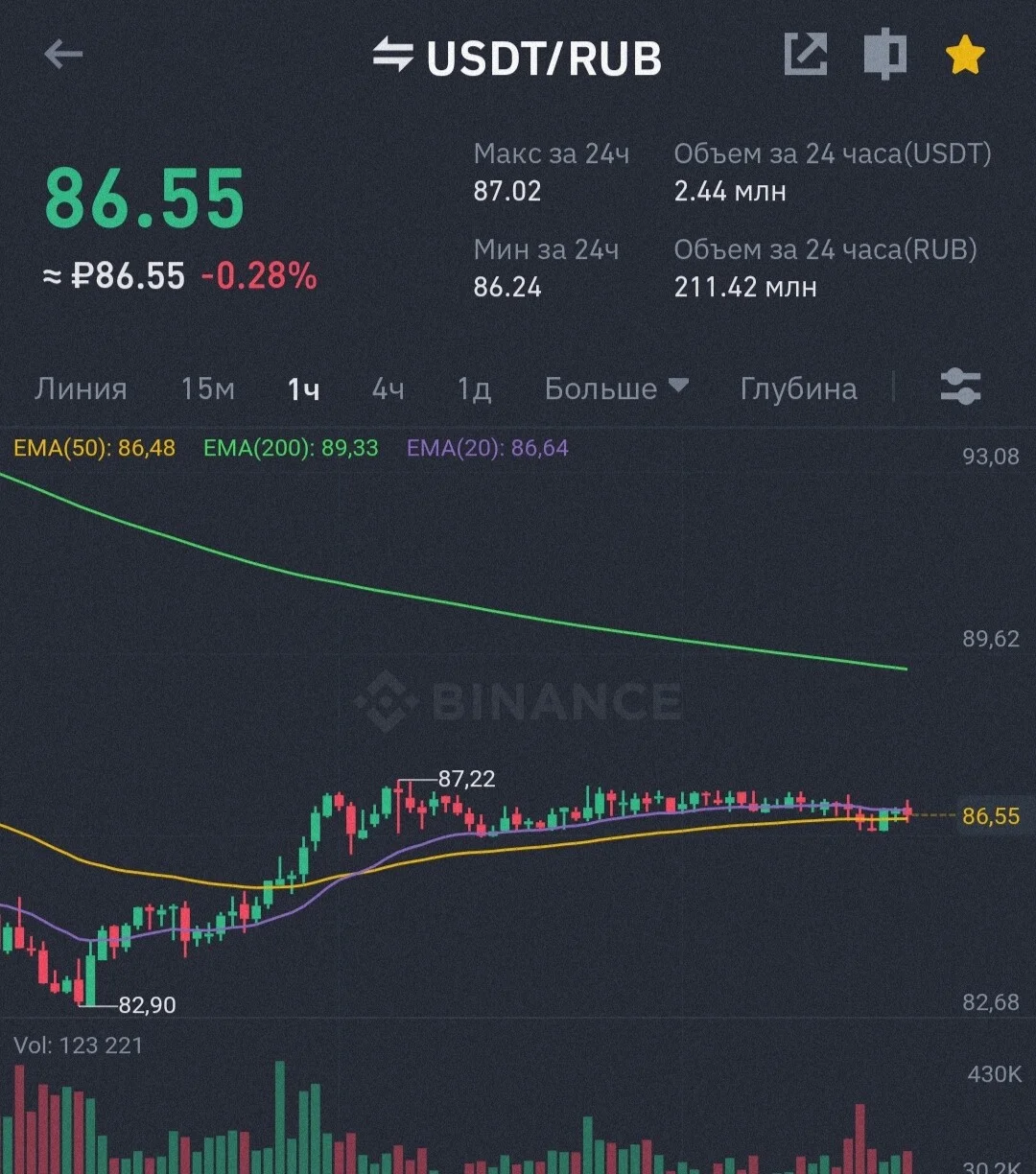Image resolution: width=1036 pixels, height=1174 pixels.
Task: Click the swap pair arrows icon
Action: 392,56
